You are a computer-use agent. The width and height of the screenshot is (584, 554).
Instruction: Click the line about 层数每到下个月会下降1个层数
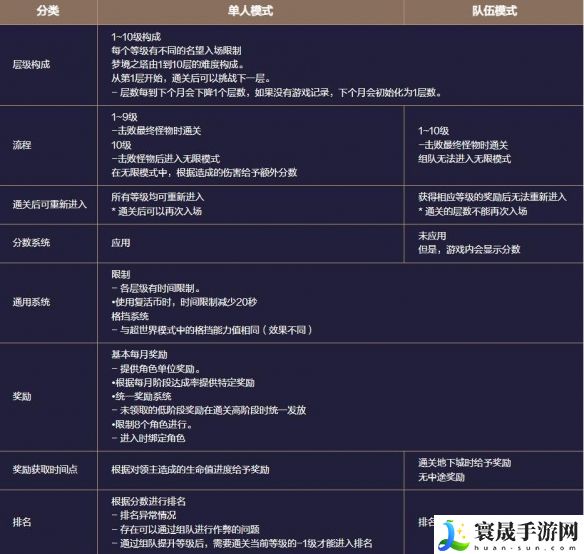(x=276, y=93)
